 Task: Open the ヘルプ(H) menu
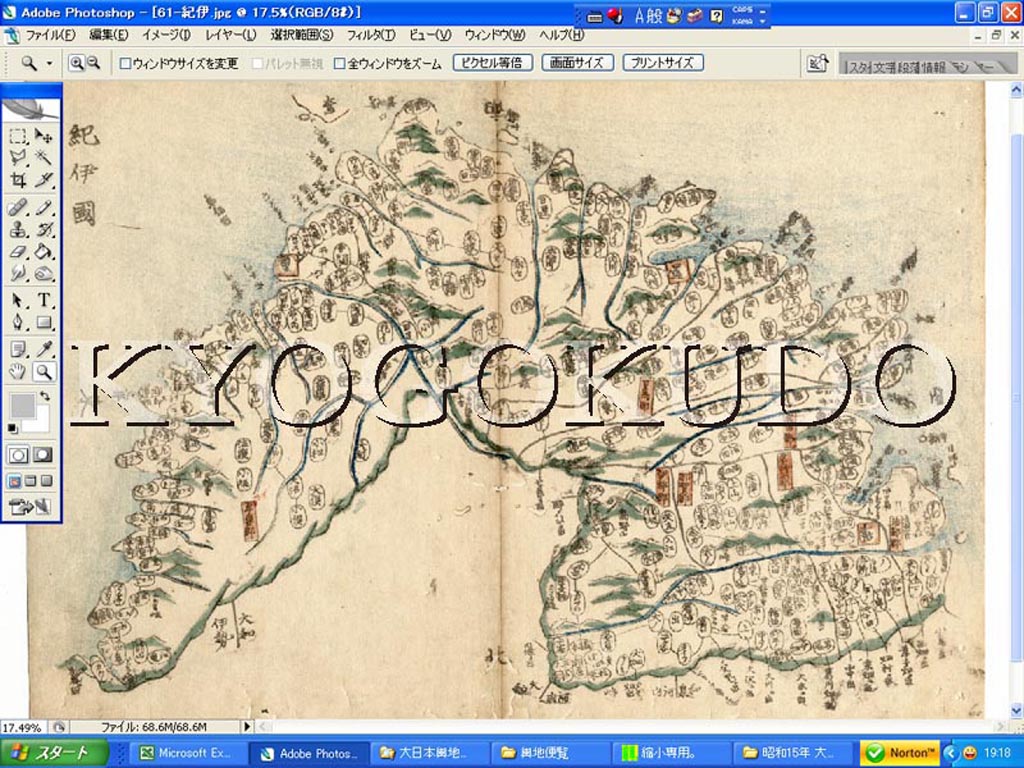point(561,35)
